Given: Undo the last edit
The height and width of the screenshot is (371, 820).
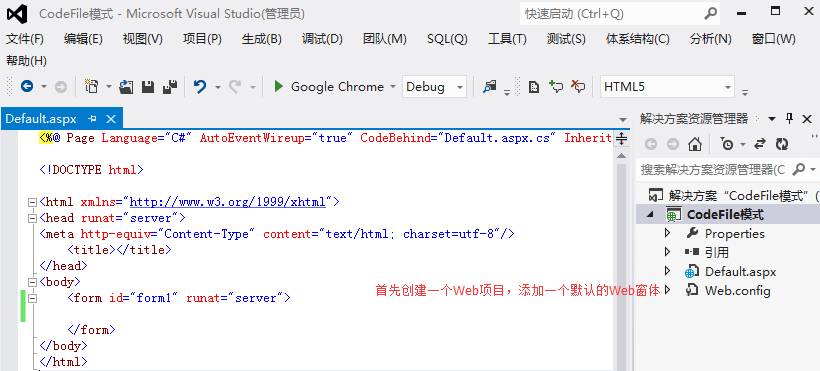Looking at the screenshot, I should coord(200,86).
